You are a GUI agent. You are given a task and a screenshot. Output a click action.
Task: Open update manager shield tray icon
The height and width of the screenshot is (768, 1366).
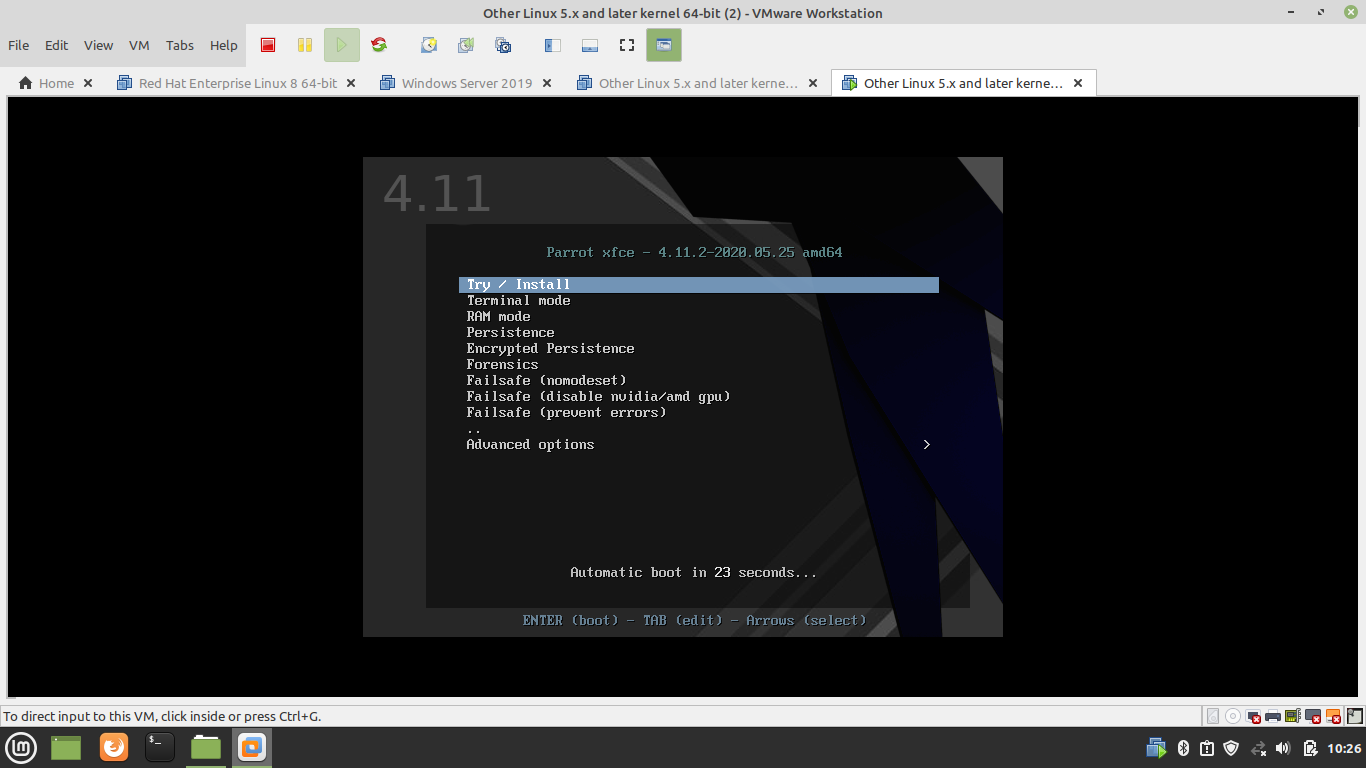(x=1231, y=748)
